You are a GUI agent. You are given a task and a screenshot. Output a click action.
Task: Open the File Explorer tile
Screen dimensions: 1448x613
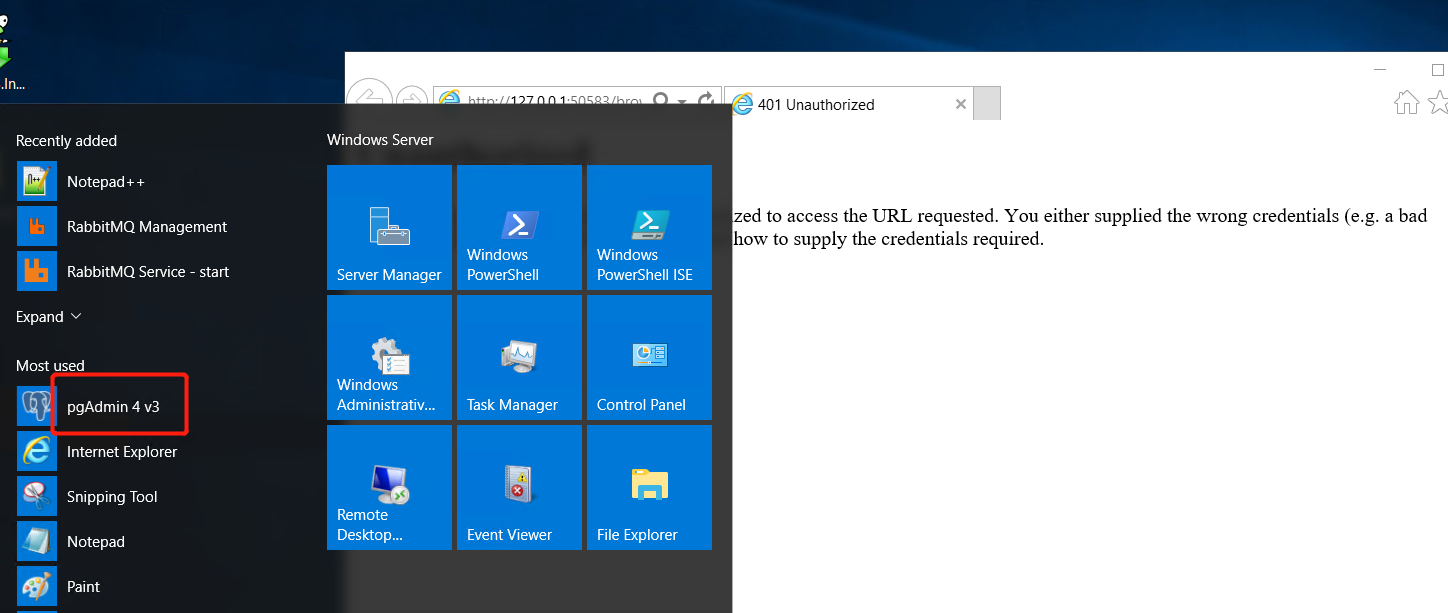pos(649,488)
